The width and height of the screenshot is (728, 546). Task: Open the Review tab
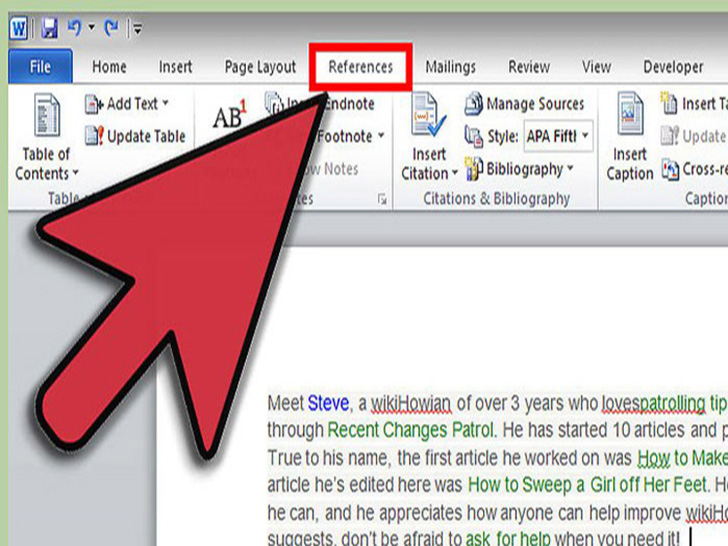pyautogui.click(x=529, y=67)
